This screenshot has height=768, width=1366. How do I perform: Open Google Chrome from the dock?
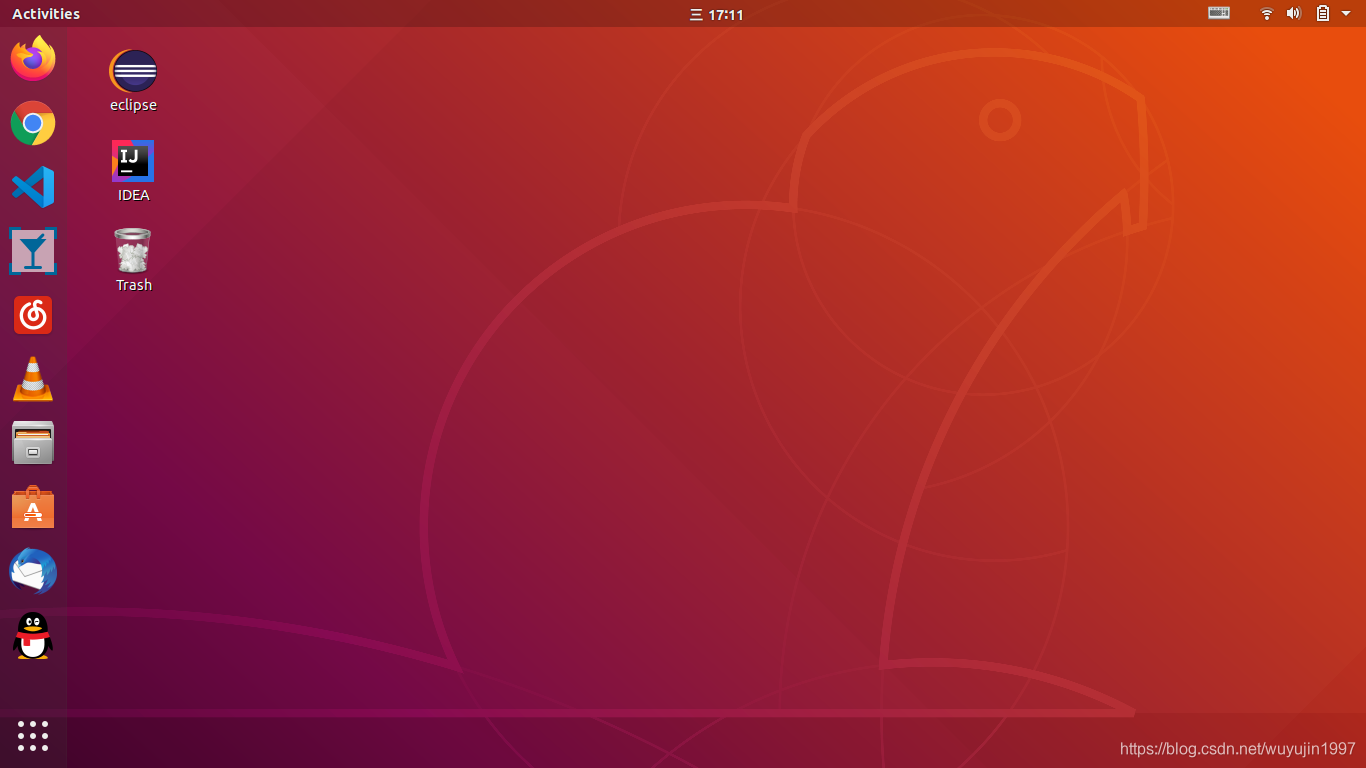click(33, 123)
